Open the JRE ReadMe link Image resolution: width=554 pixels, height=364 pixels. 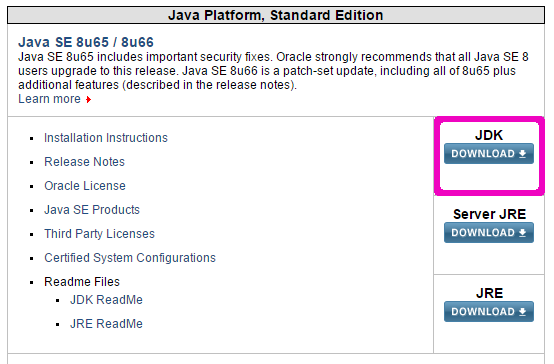106,324
